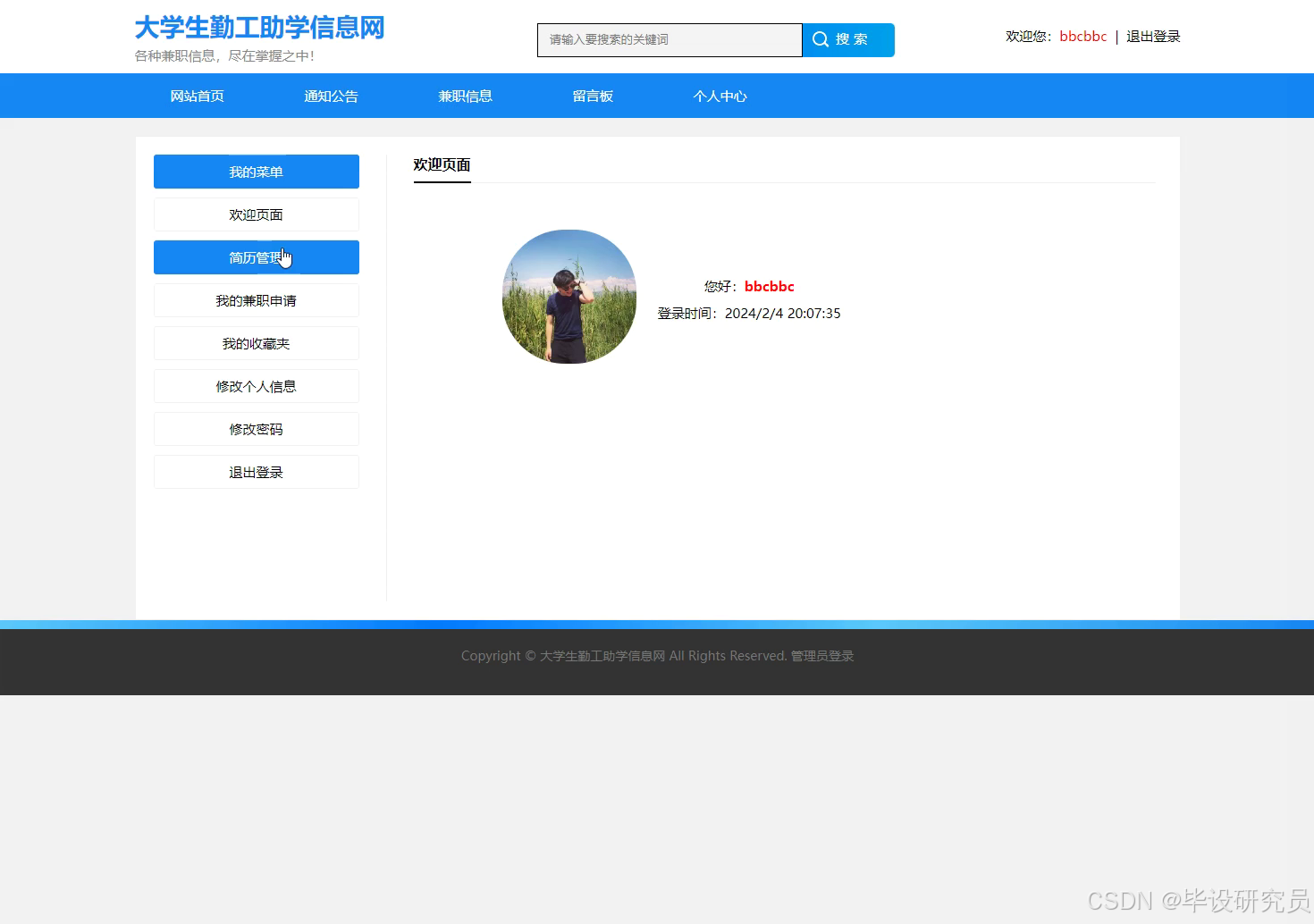Select 留言板 from the top navigation
Viewport: 1314px width, 924px height.
(593, 97)
